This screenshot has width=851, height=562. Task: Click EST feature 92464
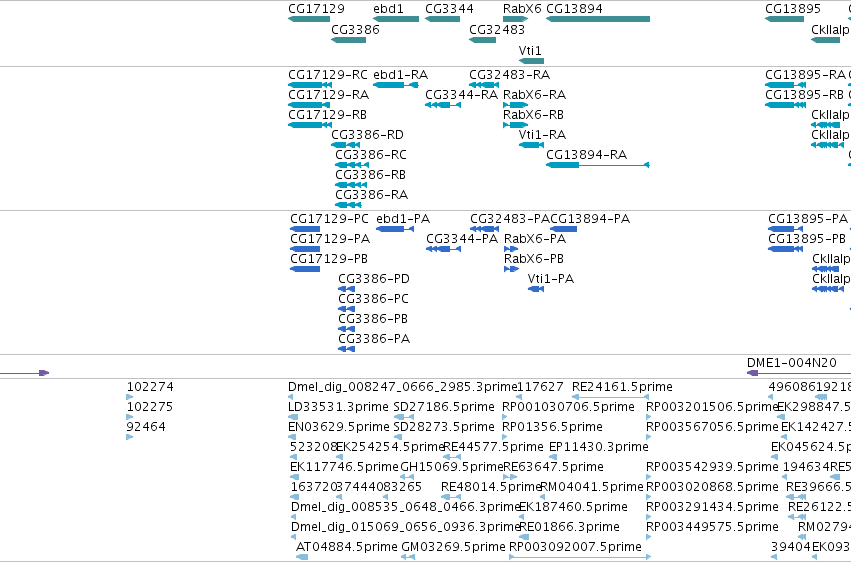(x=130, y=437)
